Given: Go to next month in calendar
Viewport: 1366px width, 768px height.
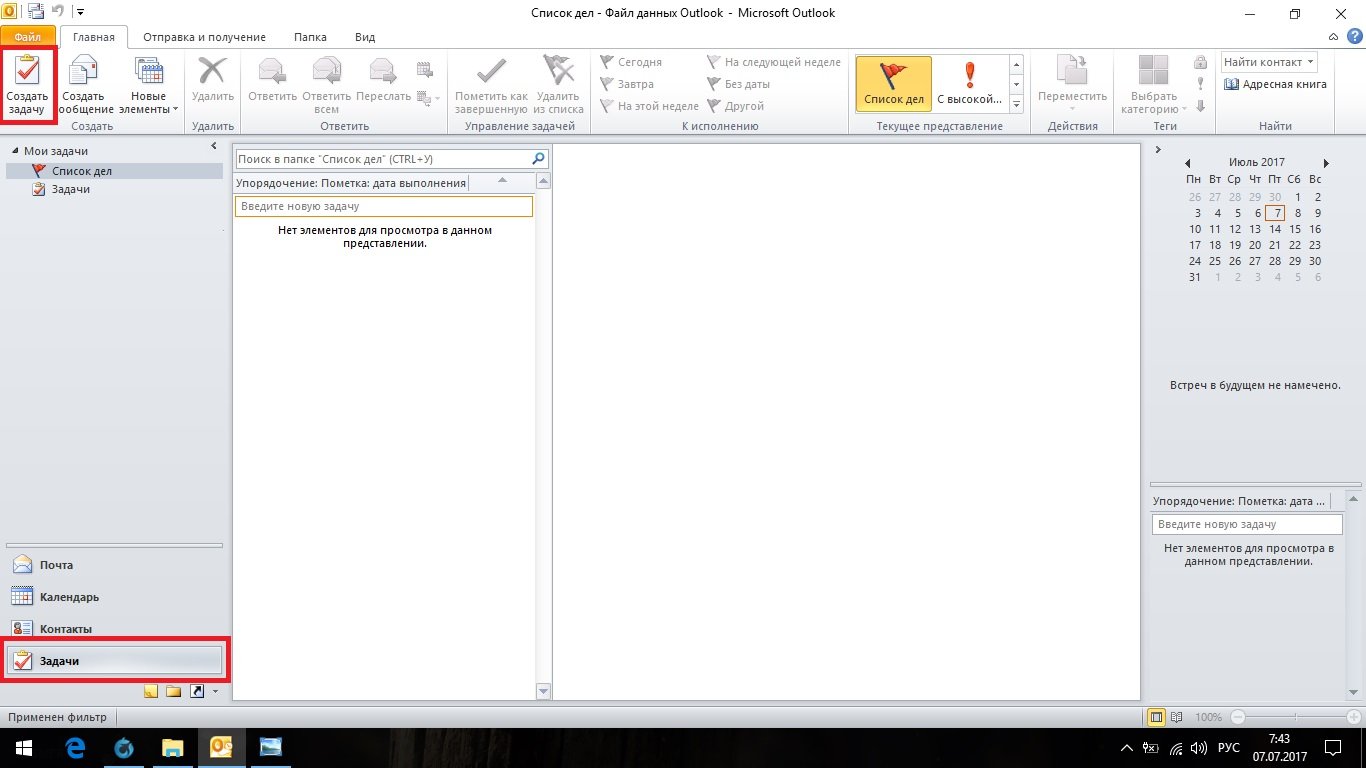Looking at the screenshot, I should click(x=1326, y=163).
